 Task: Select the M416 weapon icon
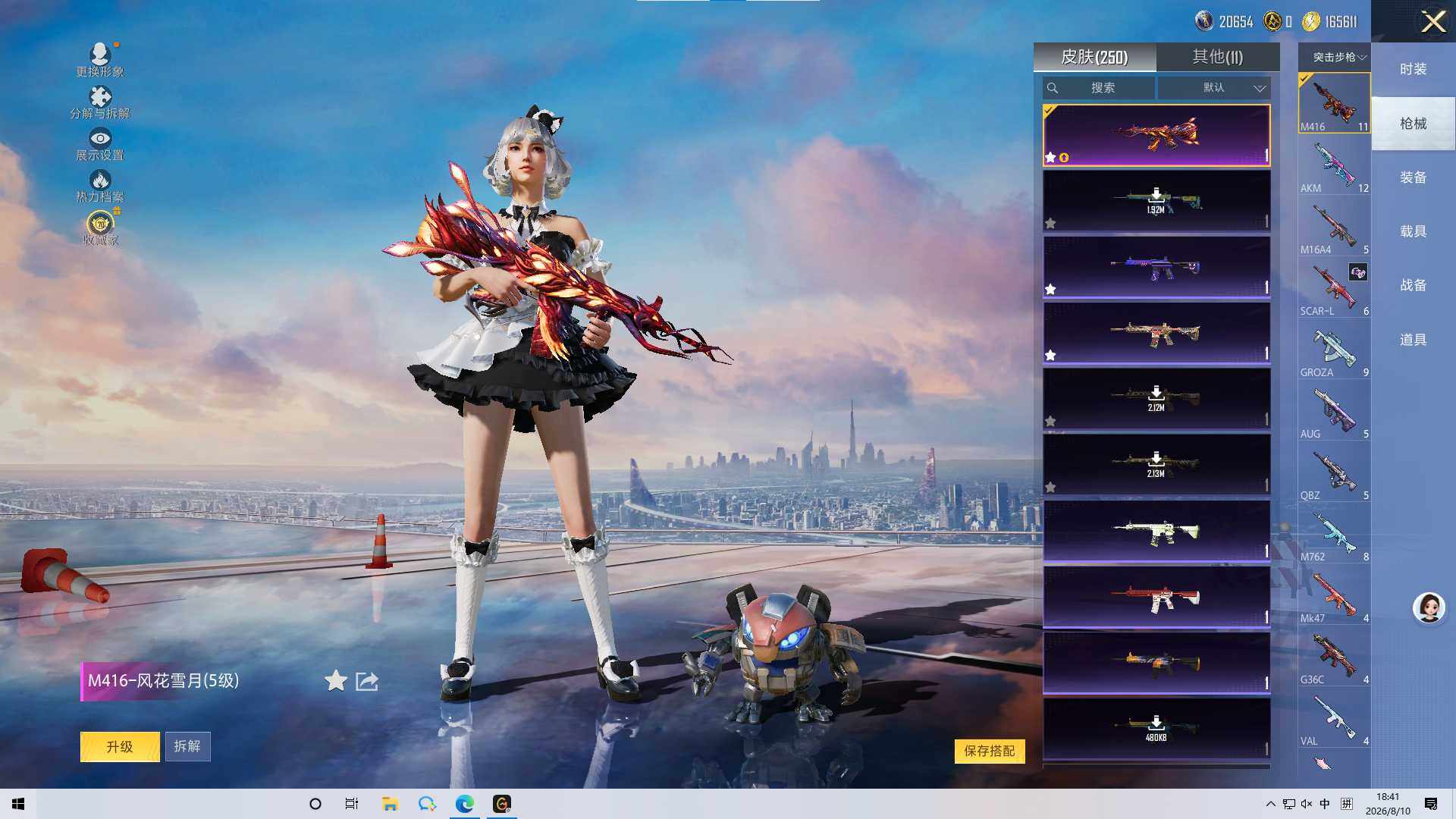[1334, 103]
